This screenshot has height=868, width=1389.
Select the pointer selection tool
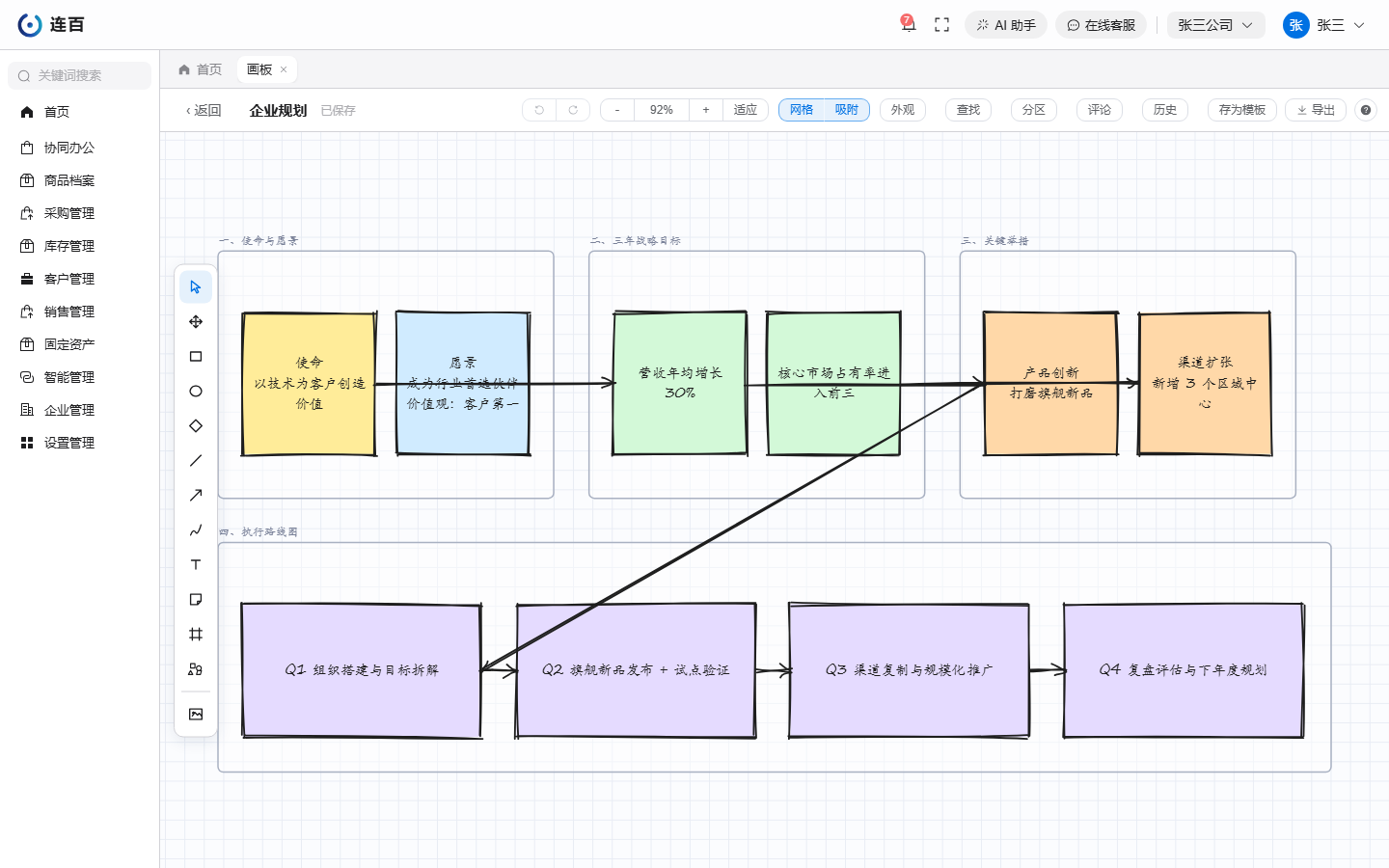[x=196, y=287]
